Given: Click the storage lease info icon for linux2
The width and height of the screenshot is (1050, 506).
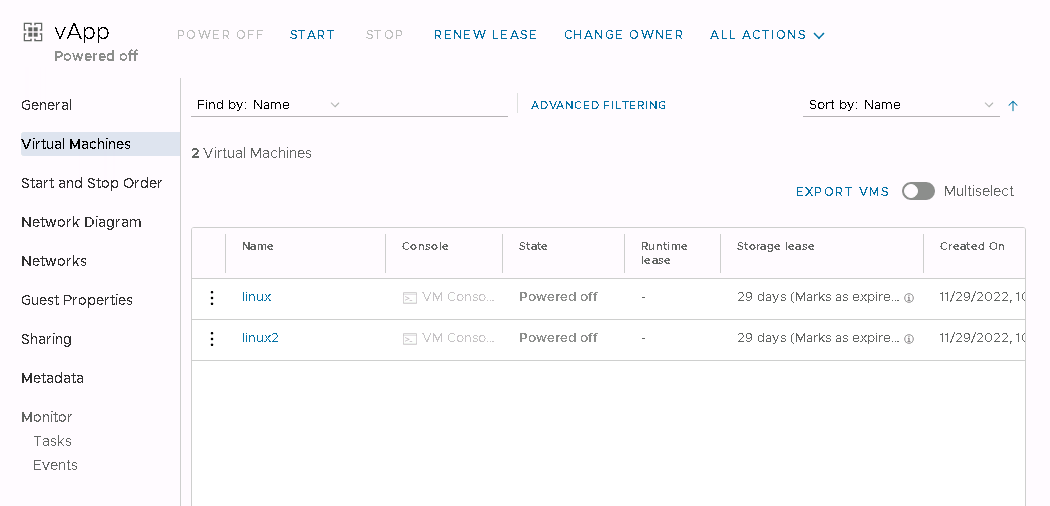Looking at the screenshot, I should click(x=909, y=339).
